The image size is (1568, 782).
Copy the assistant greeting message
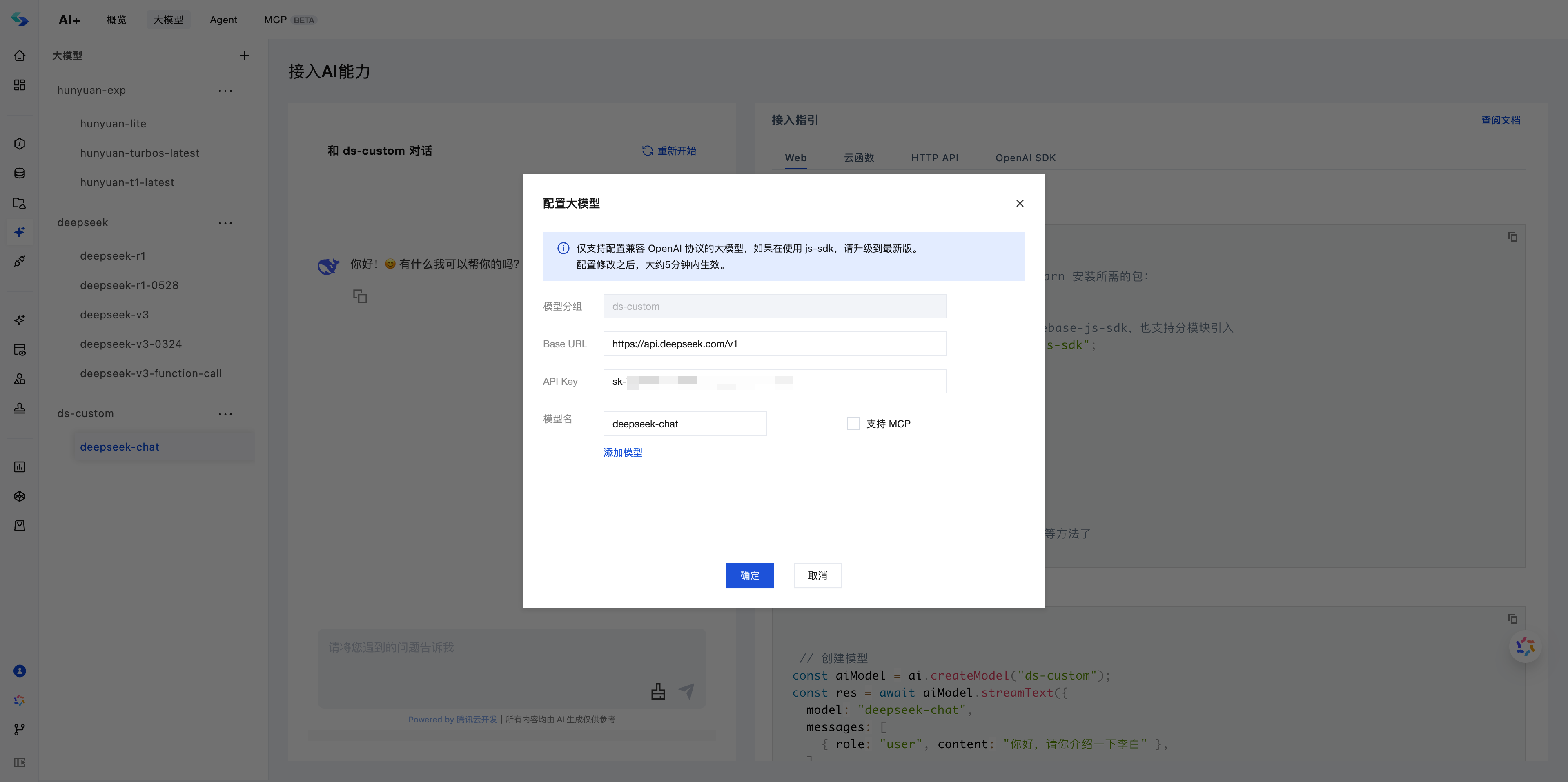point(360,296)
